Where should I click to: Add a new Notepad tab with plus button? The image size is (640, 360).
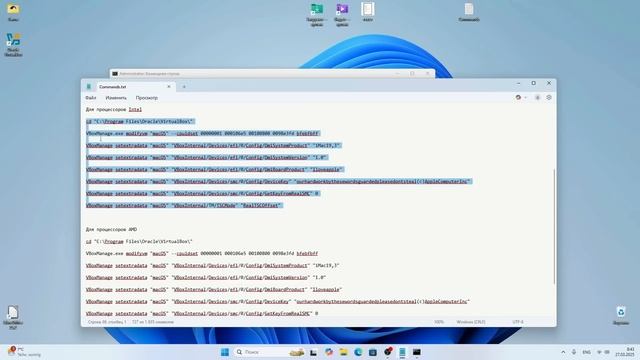click(x=184, y=87)
